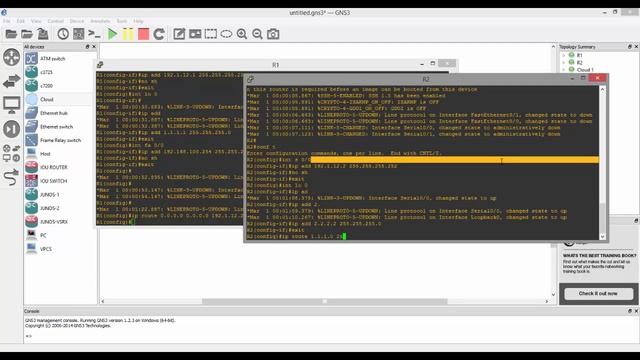Expand R2 in Topology Summary

(564, 62)
